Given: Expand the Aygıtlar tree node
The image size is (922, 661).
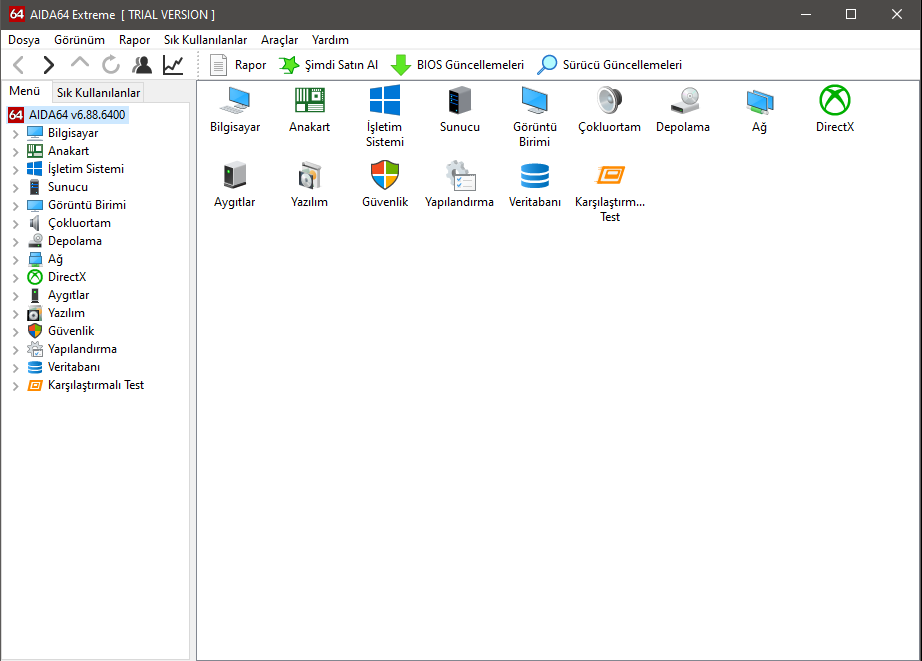Looking at the screenshot, I should (15, 296).
